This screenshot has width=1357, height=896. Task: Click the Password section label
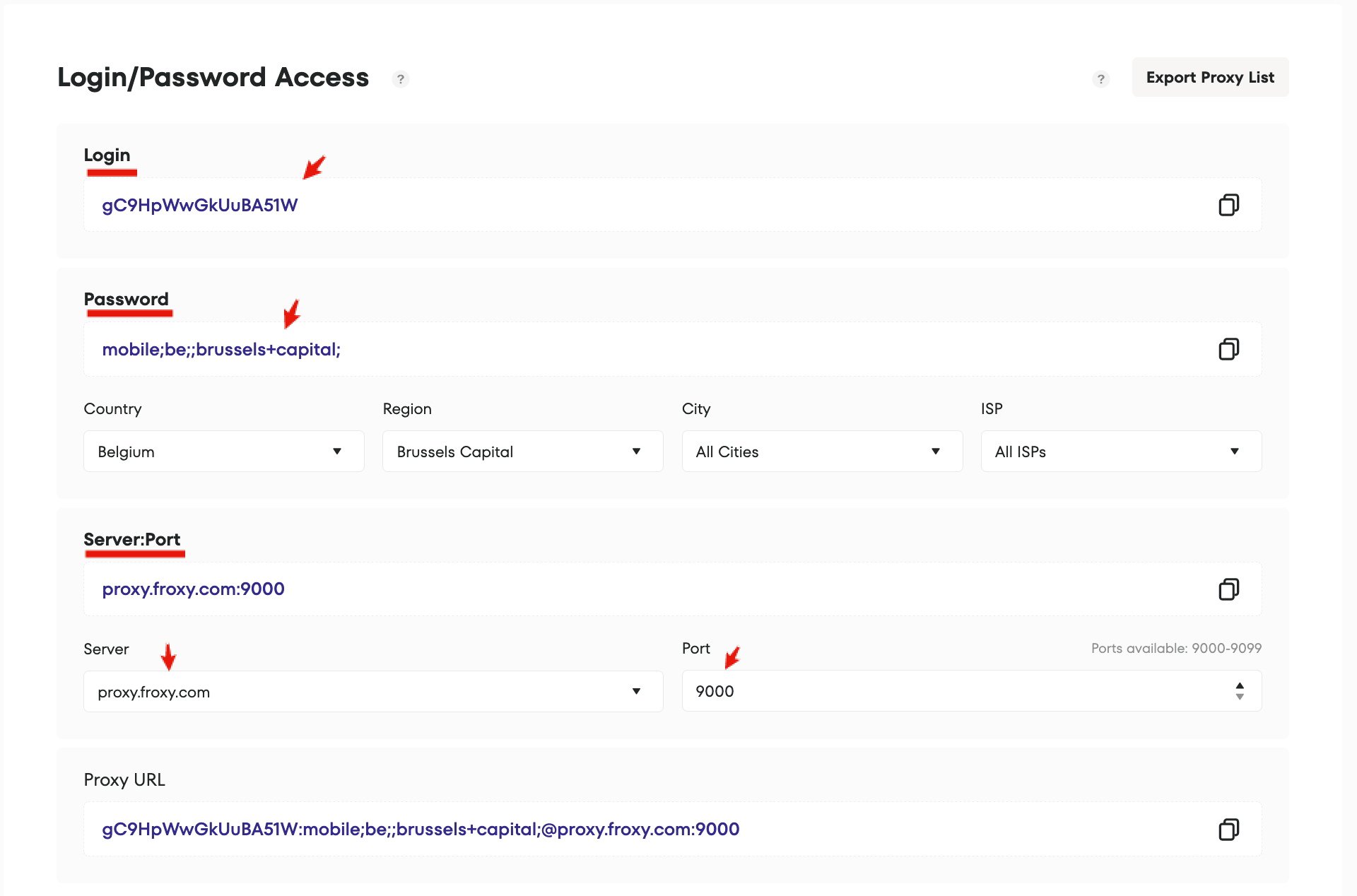pos(127,299)
